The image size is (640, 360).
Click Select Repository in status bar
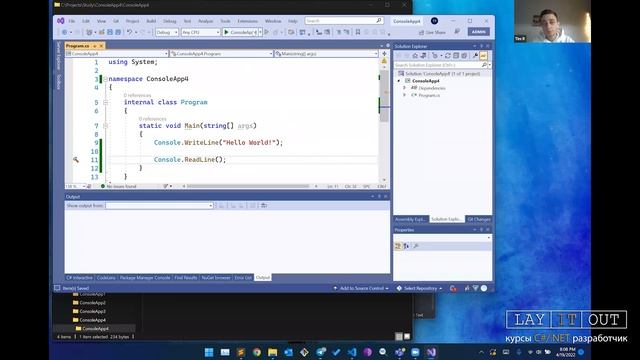420,288
